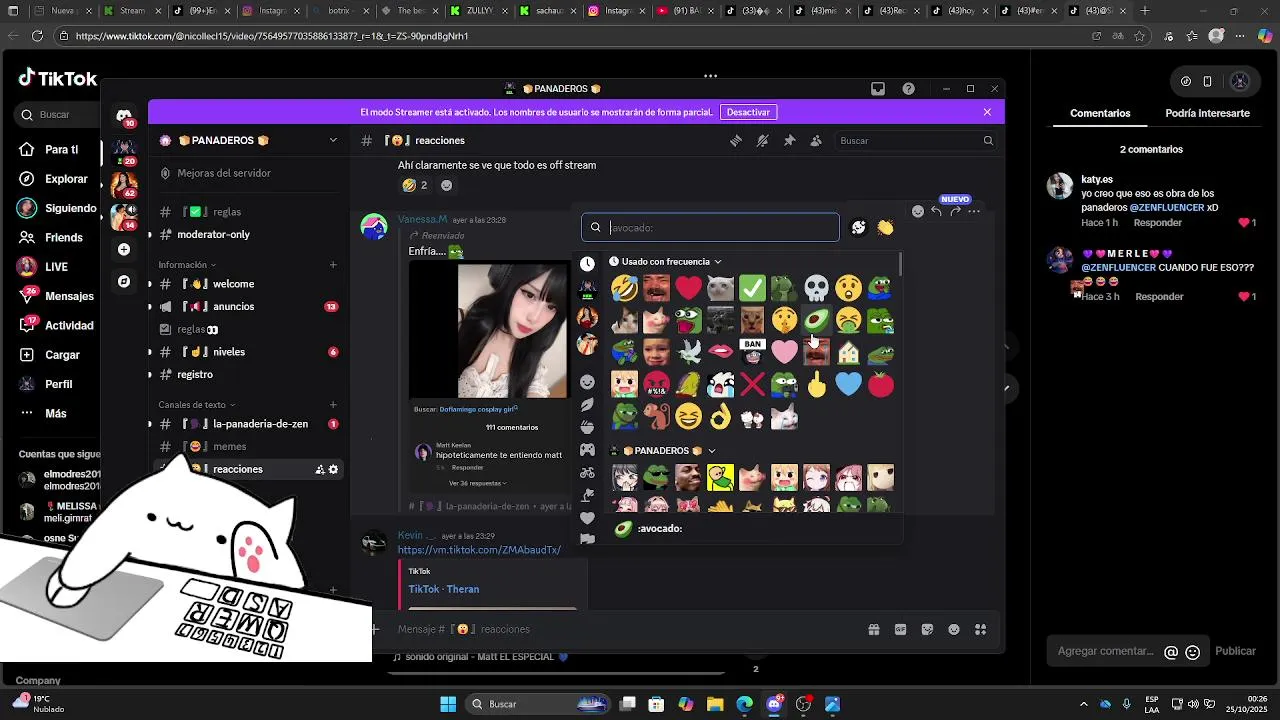Screen dimensions: 1280x720
Task: Jump to People smiley emoji category
Action: pyautogui.click(x=587, y=382)
